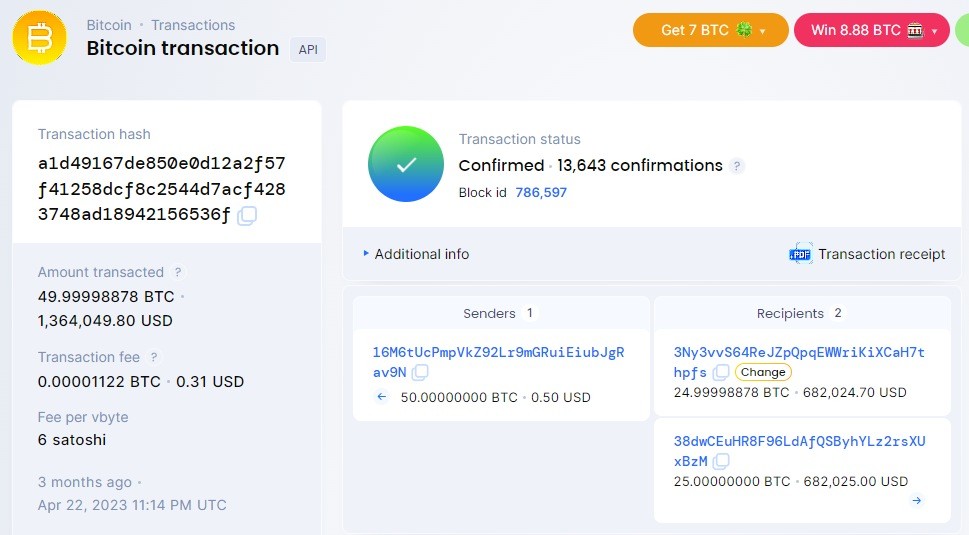Click the Bitcoin logo icon
This screenshot has height=535, width=969.
39,38
